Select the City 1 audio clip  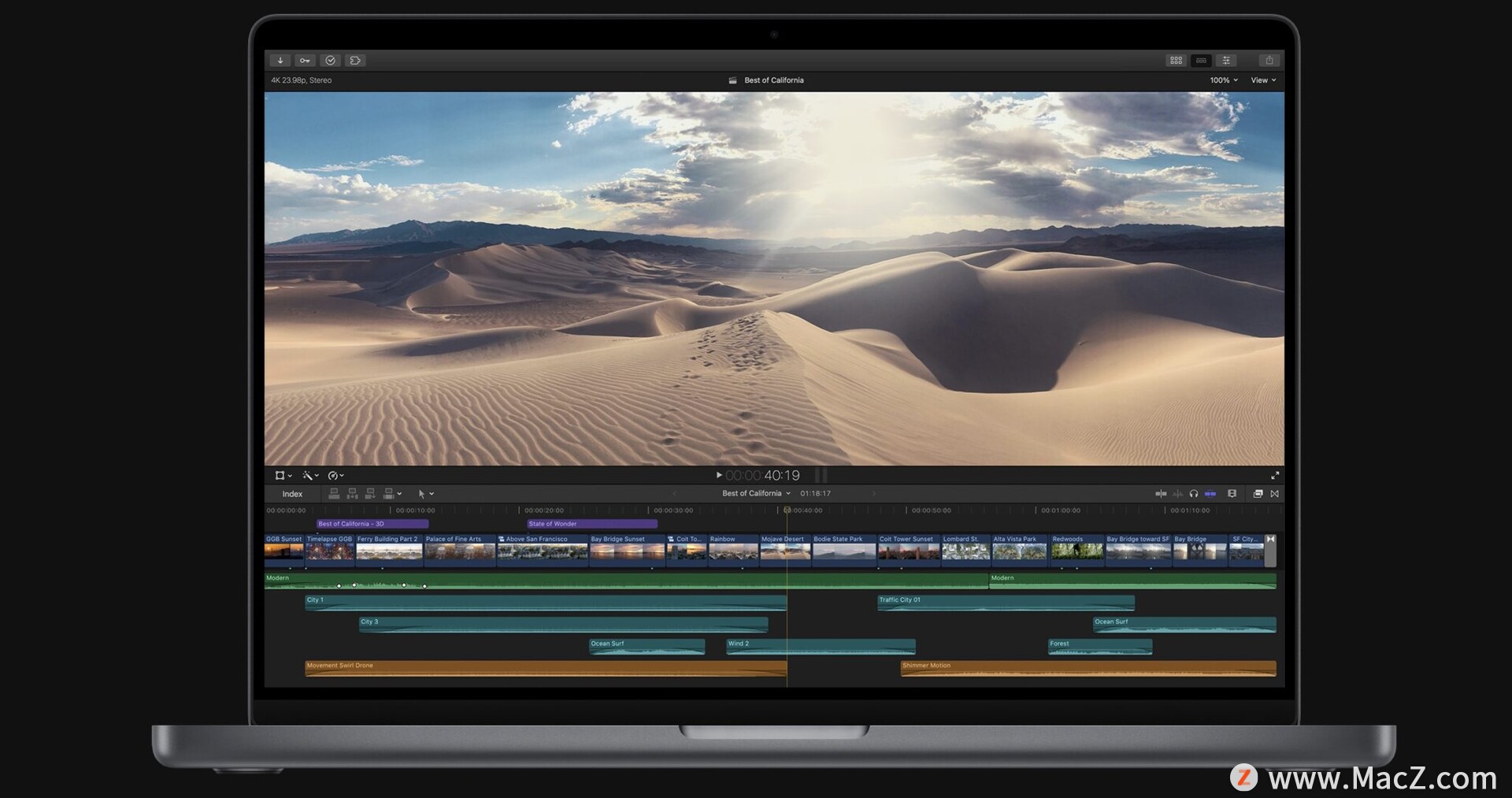coord(546,603)
